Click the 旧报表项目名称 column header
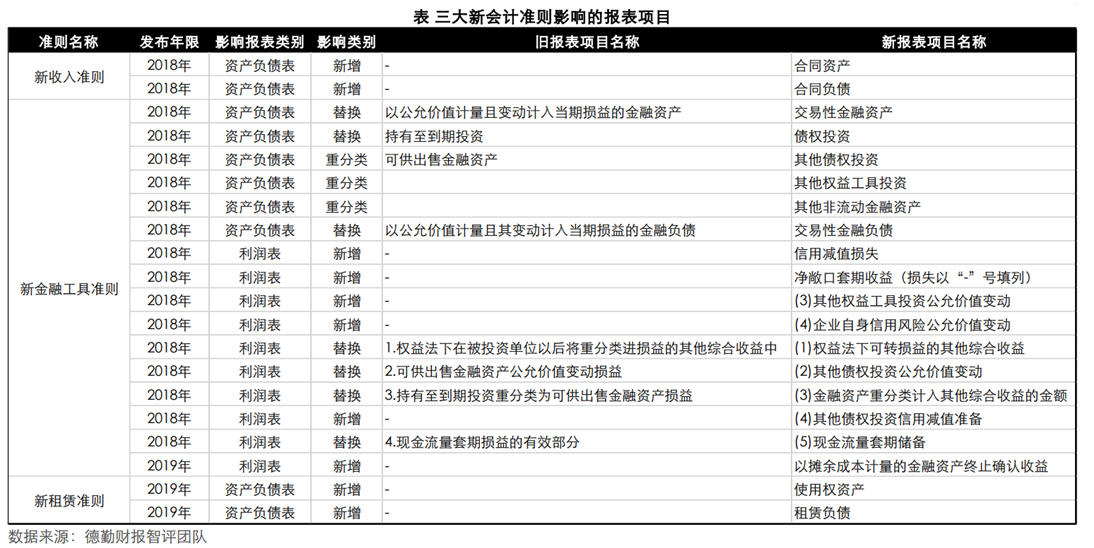Image resolution: width=1094 pixels, height=548 pixels. [x=586, y=42]
